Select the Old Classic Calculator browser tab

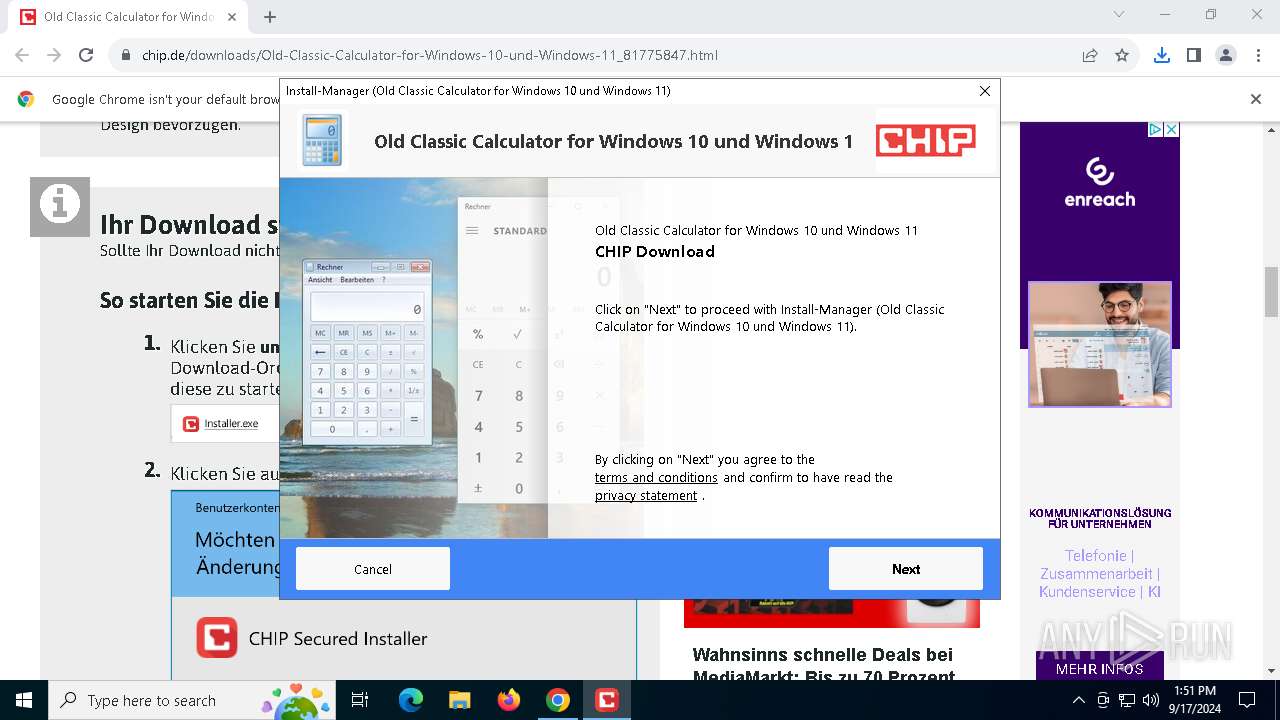(x=130, y=17)
